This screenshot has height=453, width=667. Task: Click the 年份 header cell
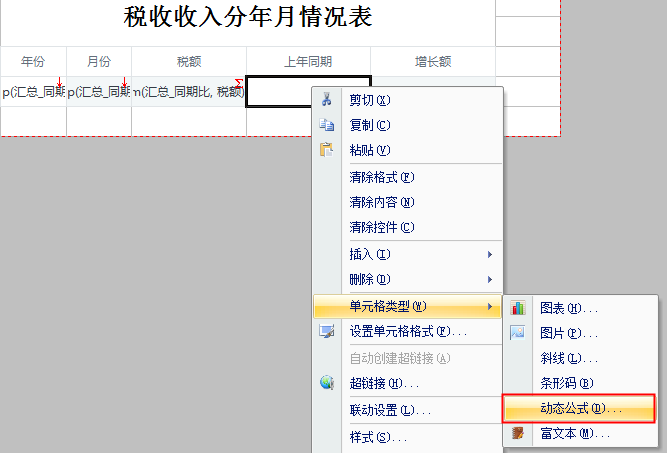(33, 62)
